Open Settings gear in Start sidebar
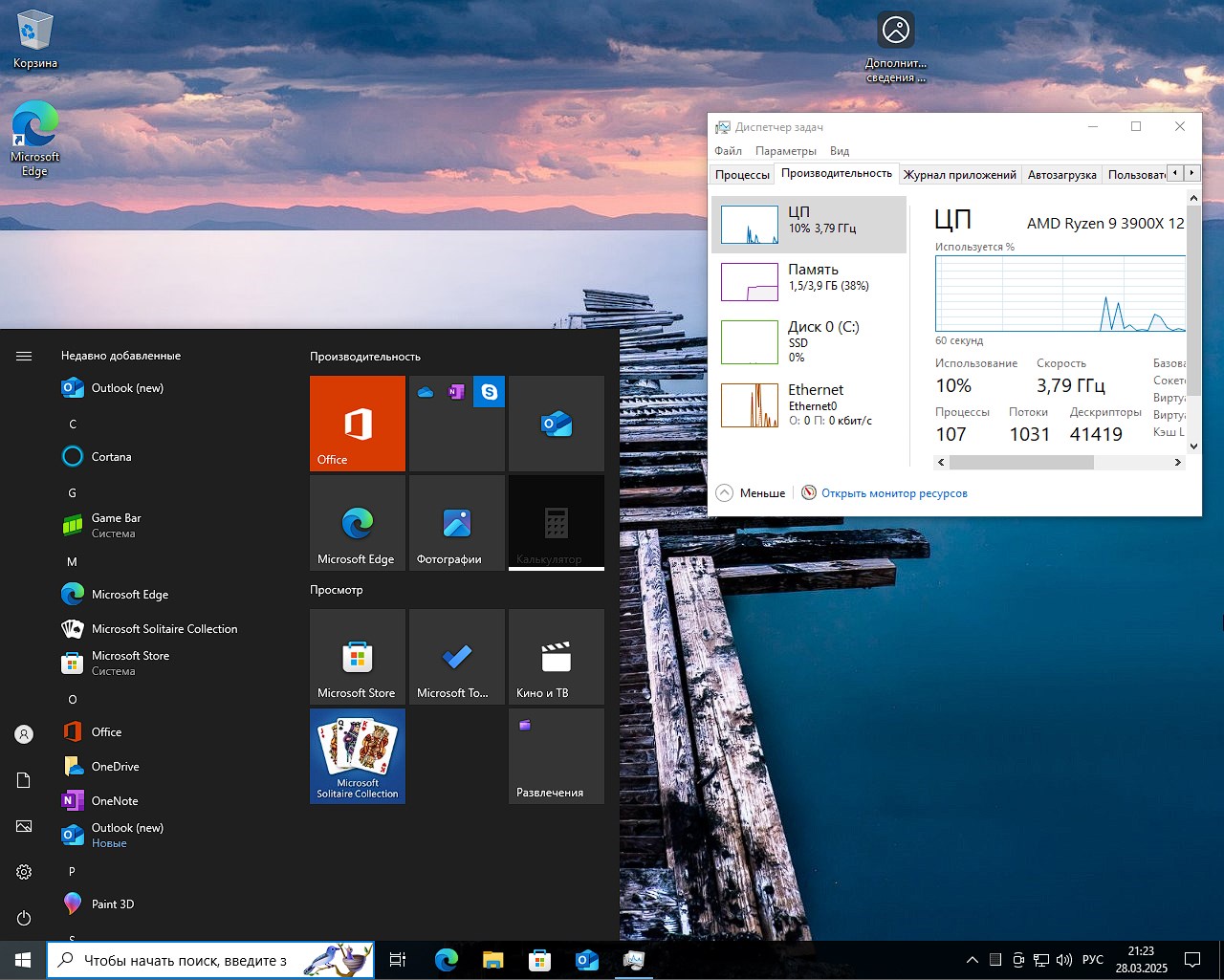Viewport: 1224px width, 980px height. click(24, 872)
